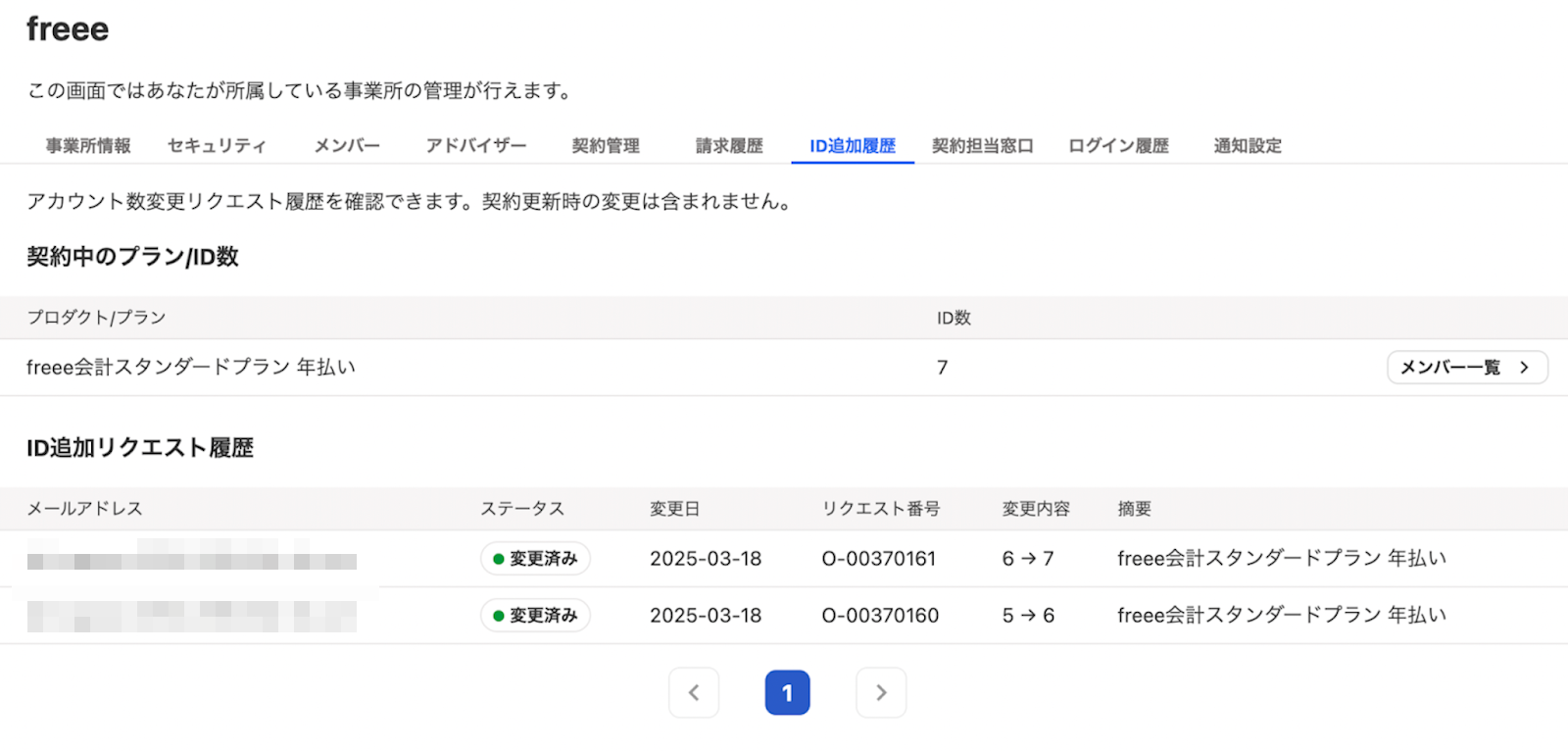Click 変更済み status for request O-00370160
Screen dimensions: 1568x752
pos(535,616)
